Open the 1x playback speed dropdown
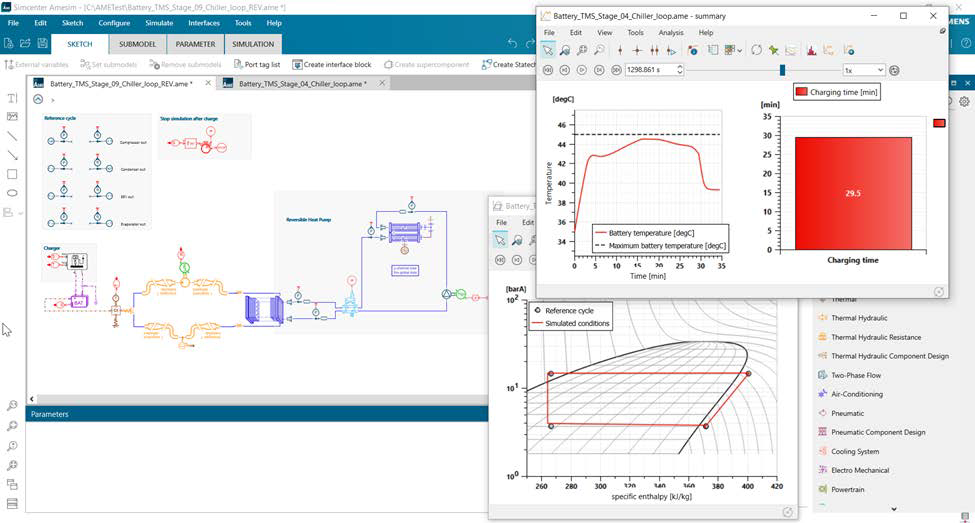 863,70
